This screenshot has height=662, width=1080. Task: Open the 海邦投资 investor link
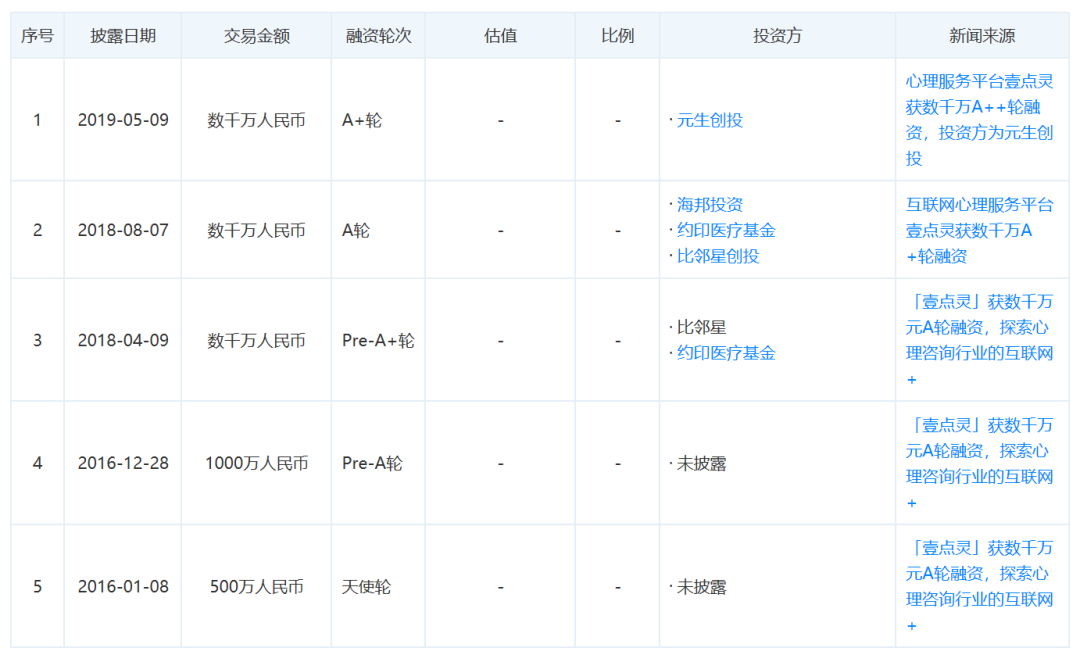(709, 205)
